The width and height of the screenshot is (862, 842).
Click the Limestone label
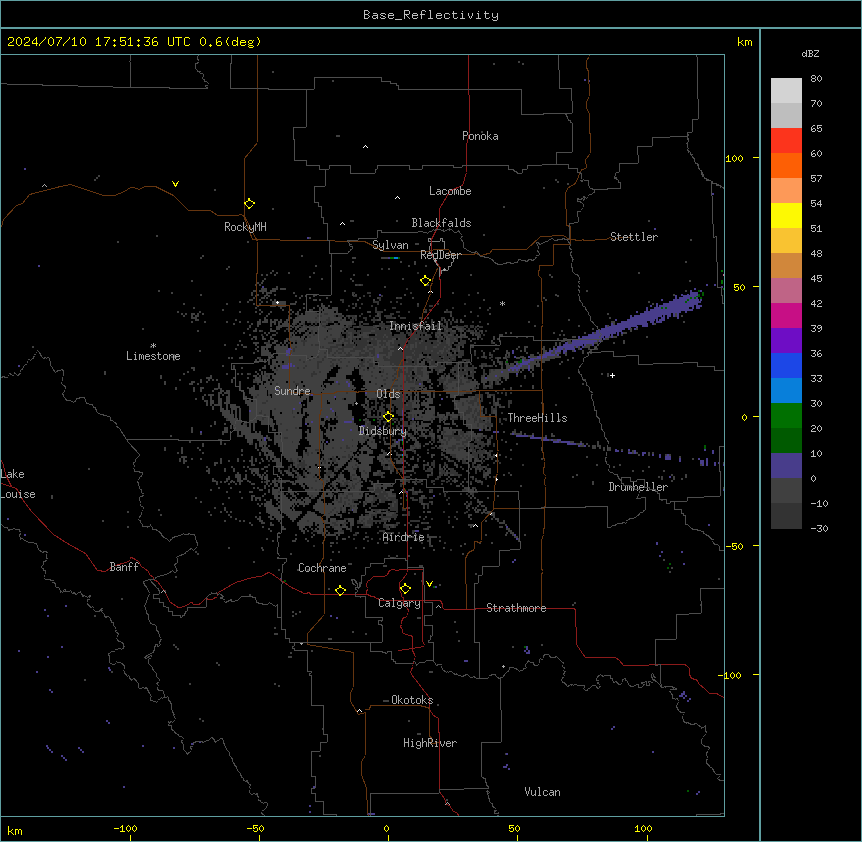click(153, 356)
